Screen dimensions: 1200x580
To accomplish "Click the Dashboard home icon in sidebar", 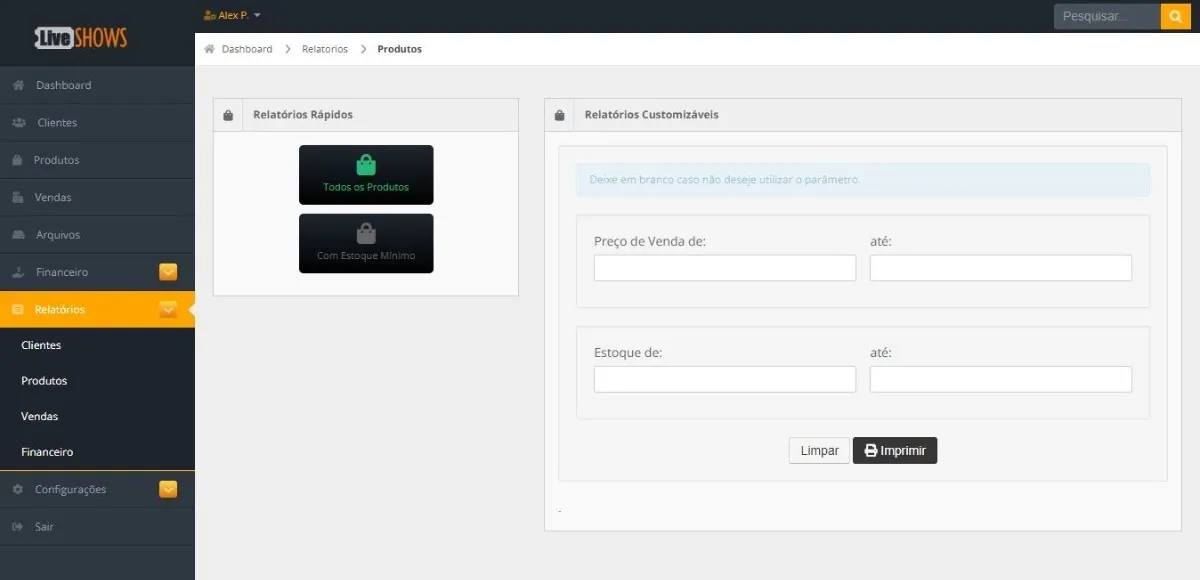I will 18,85.
